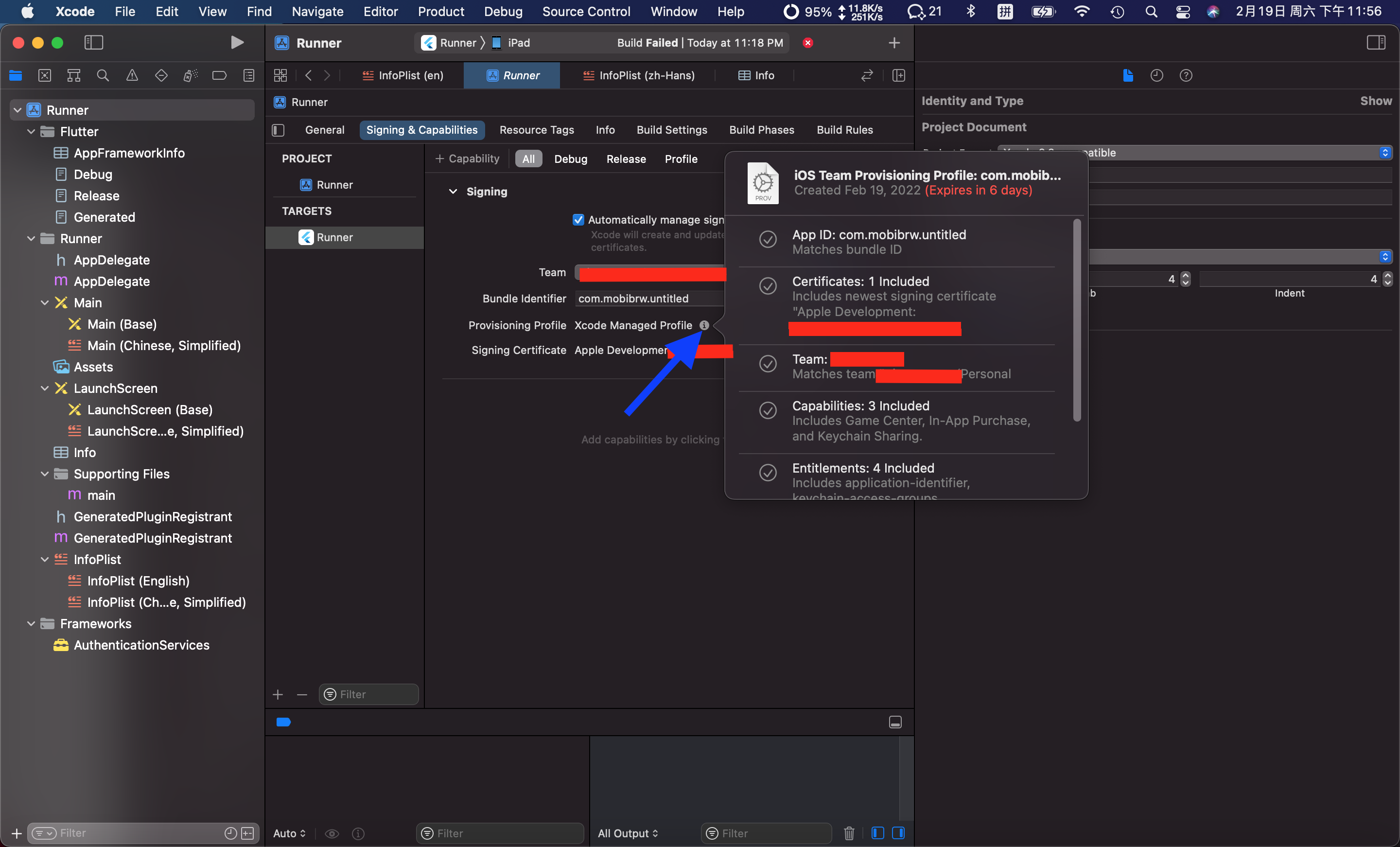Toggle the console pane view
The image size is (1400, 847).
point(898,833)
